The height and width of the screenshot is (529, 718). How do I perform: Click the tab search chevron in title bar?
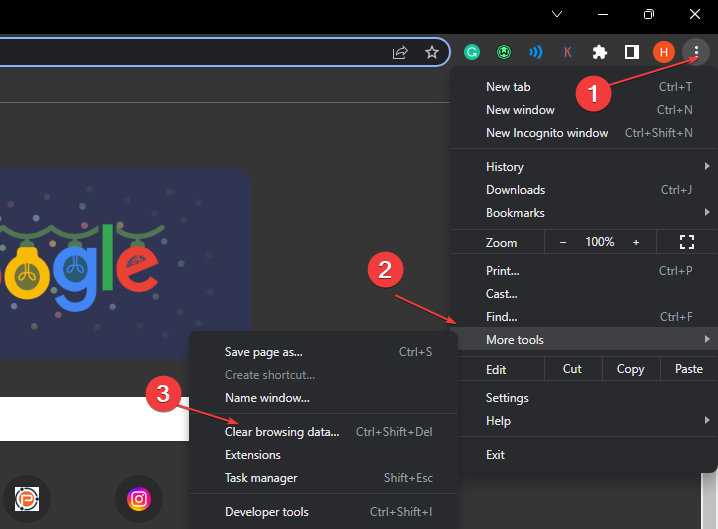(x=557, y=14)
